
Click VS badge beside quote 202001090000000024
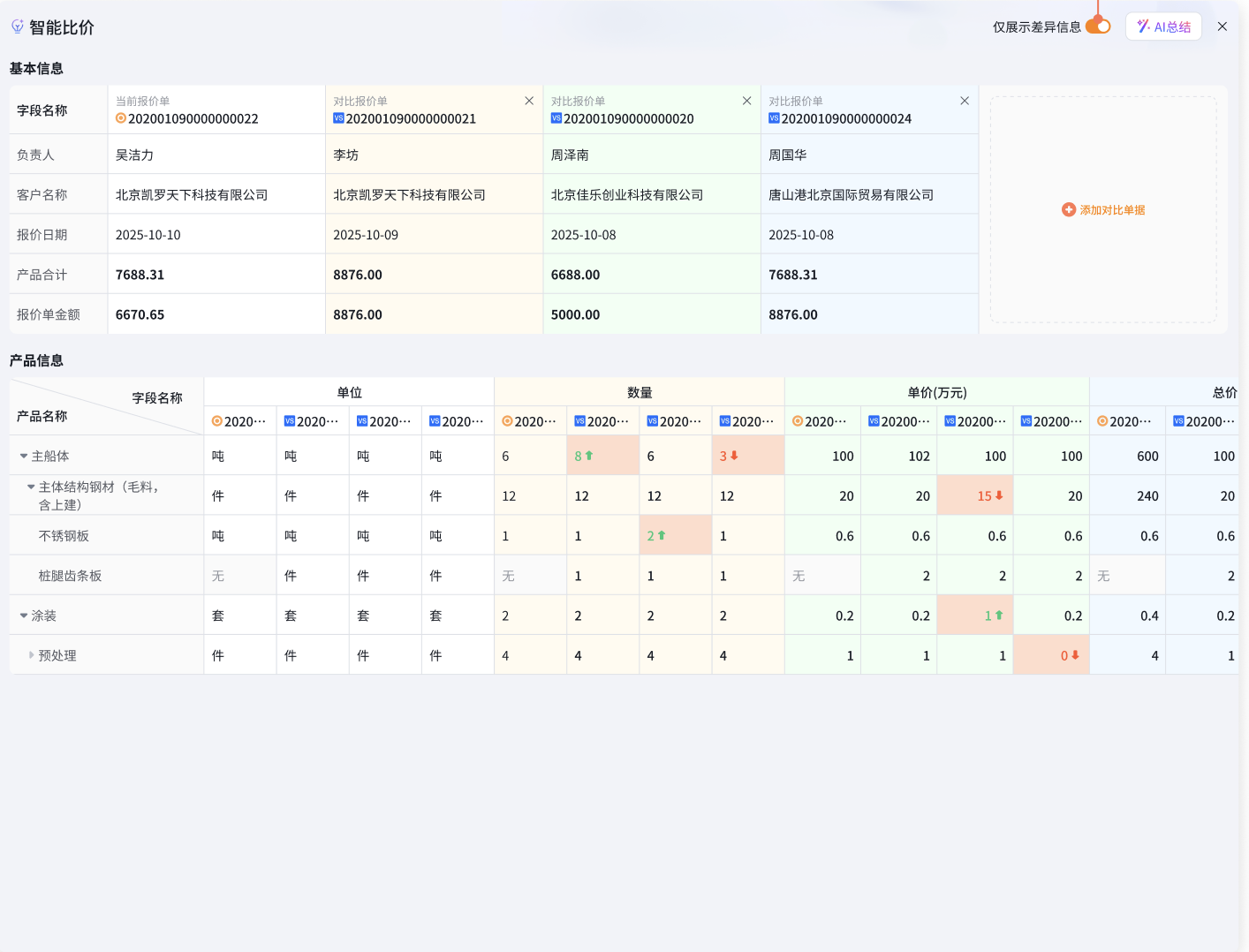[774, 118]
